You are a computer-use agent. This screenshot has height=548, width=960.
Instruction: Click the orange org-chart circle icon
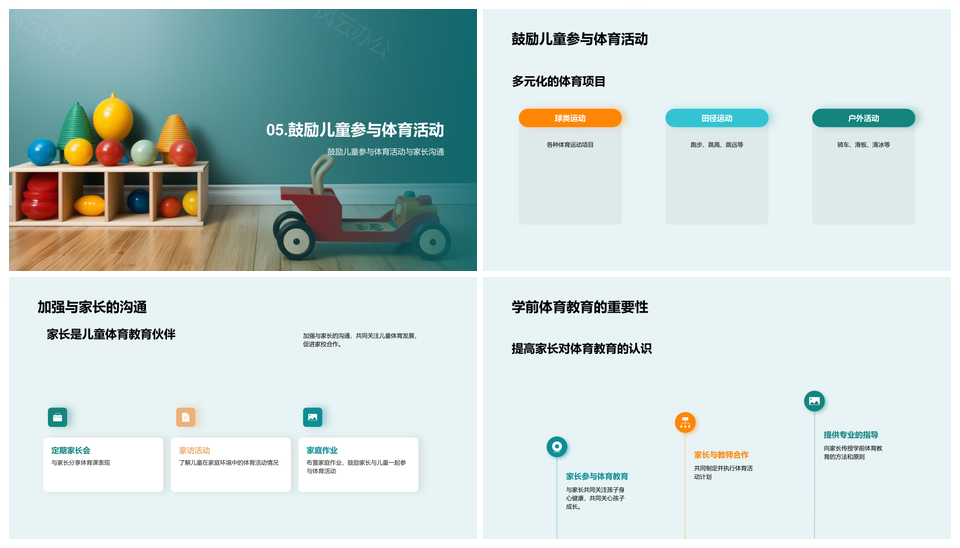(x=685, y=422)
